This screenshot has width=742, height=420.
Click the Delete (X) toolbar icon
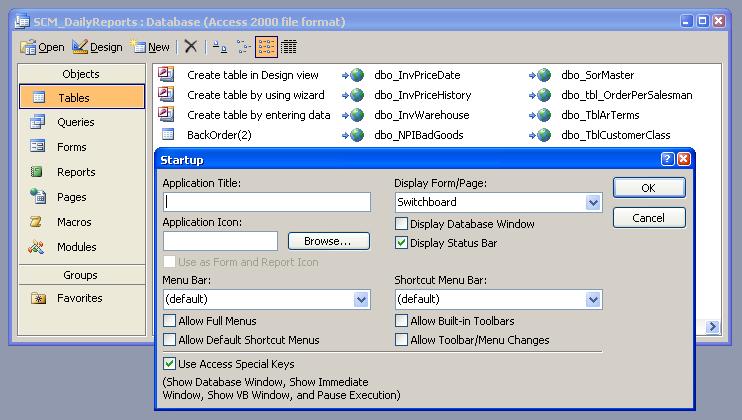(191, 47)
